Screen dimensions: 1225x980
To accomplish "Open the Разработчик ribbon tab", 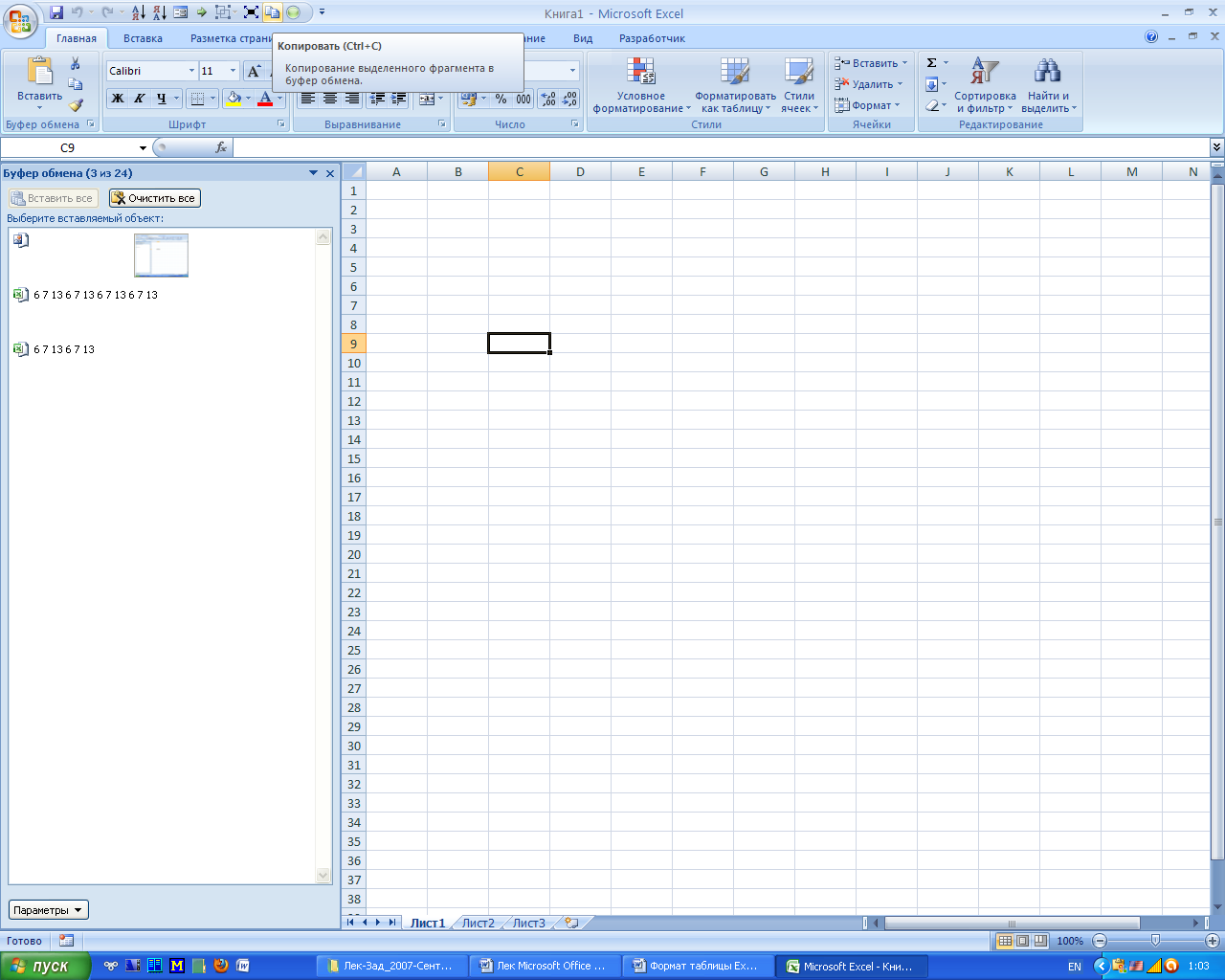I will point(652,38).
